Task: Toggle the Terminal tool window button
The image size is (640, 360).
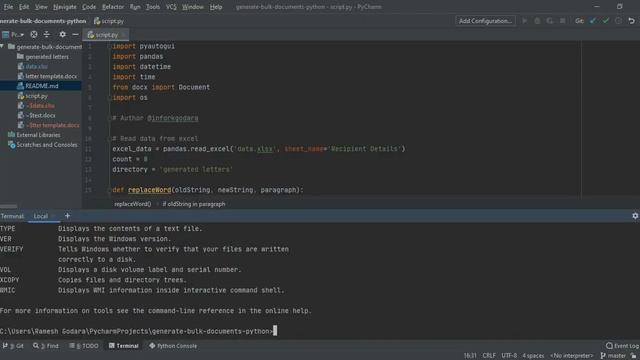Action: pos(123,346)
